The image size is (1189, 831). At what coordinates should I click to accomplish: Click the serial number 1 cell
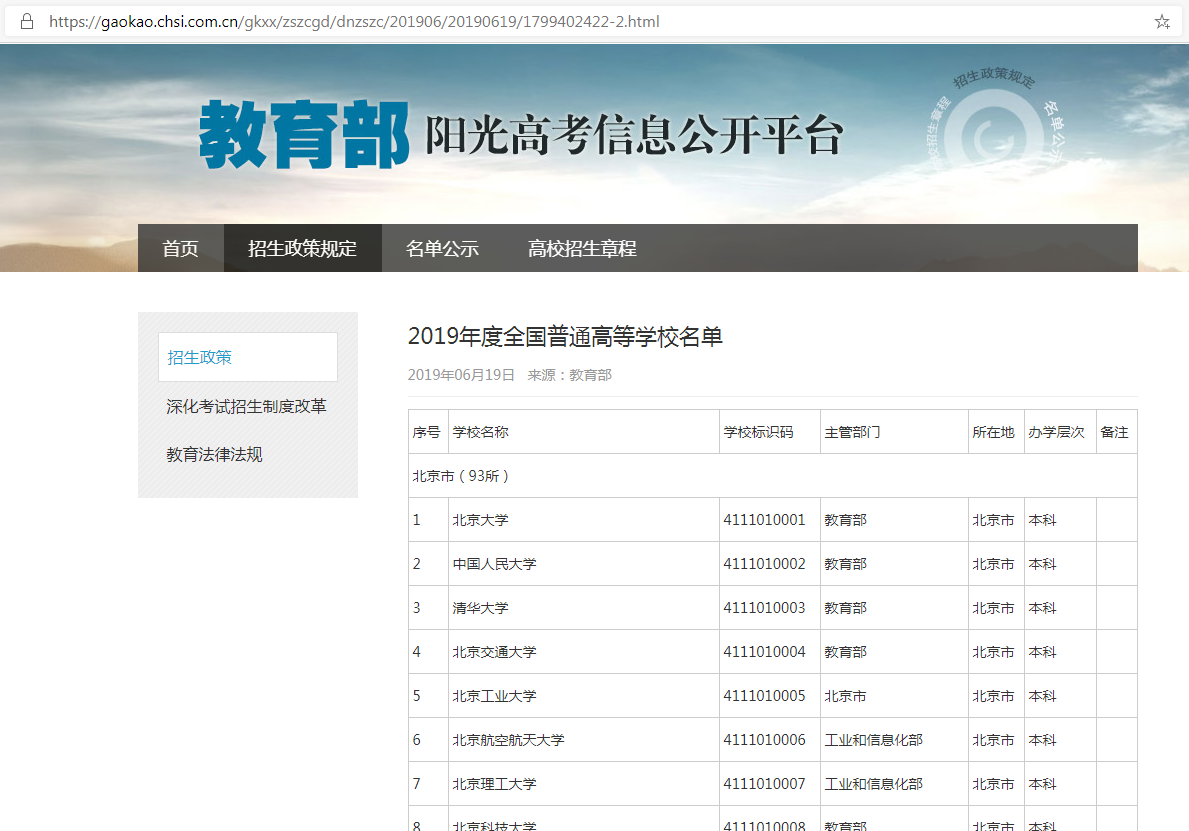[428, 520]
